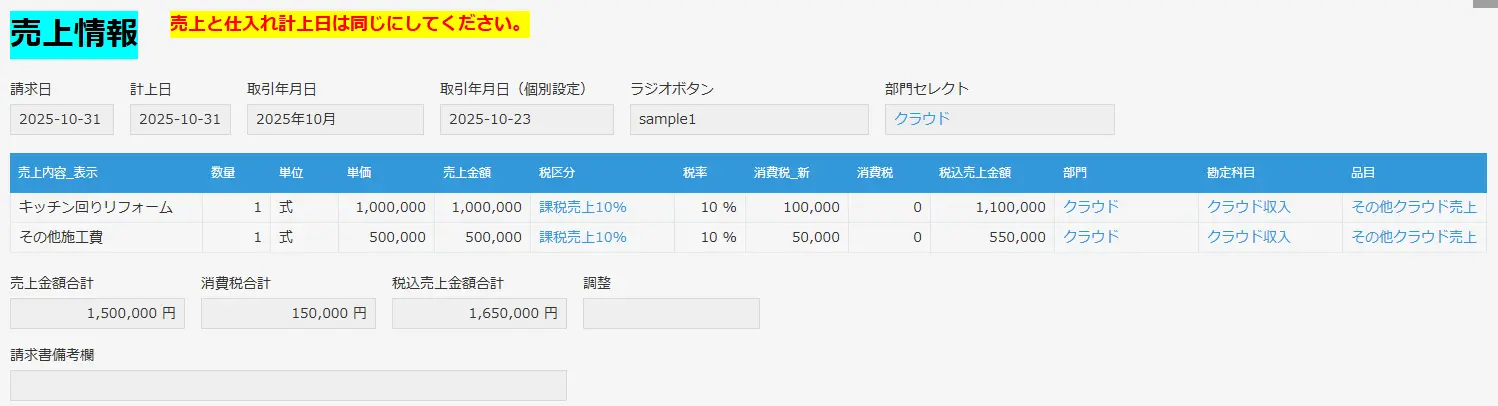Select the 税込売上金額合計 total field
The height and width of the screenshot is (406, 1498).
coord(479,313)
